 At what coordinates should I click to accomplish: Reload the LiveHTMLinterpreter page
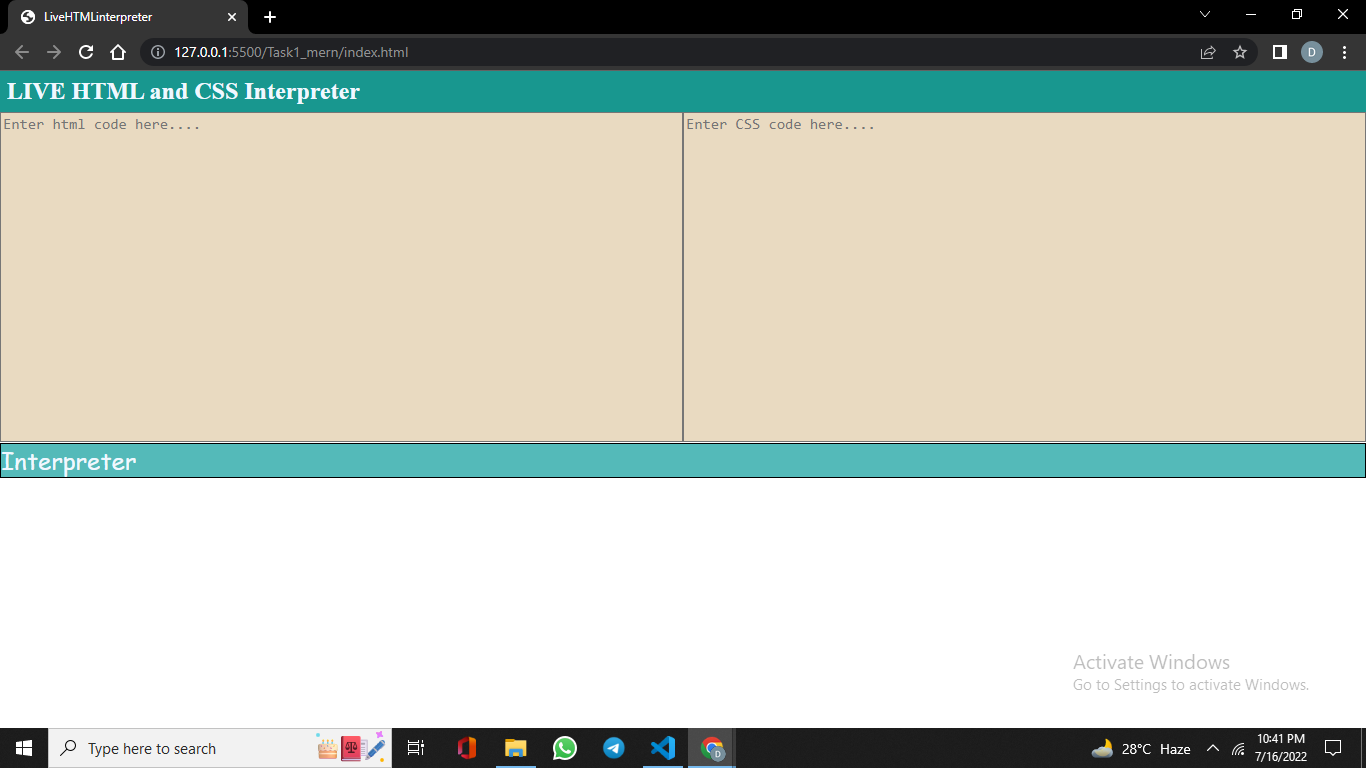[x=85, y=52]
